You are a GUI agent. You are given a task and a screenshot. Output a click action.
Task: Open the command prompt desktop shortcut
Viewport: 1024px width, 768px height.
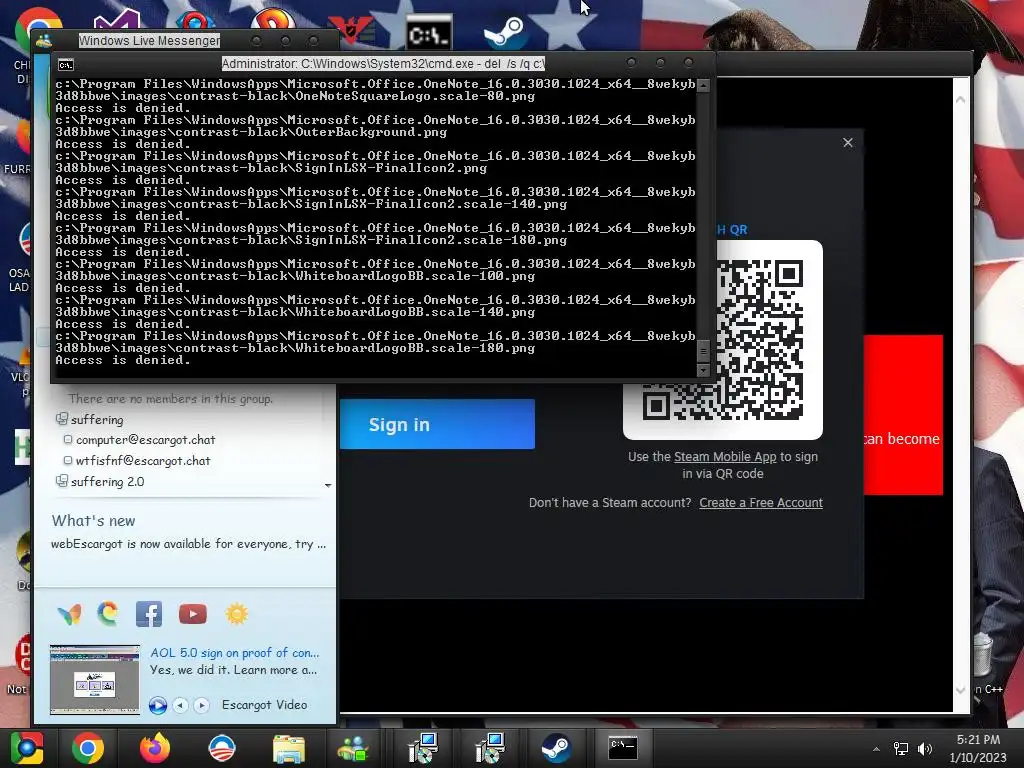point(428,33)
